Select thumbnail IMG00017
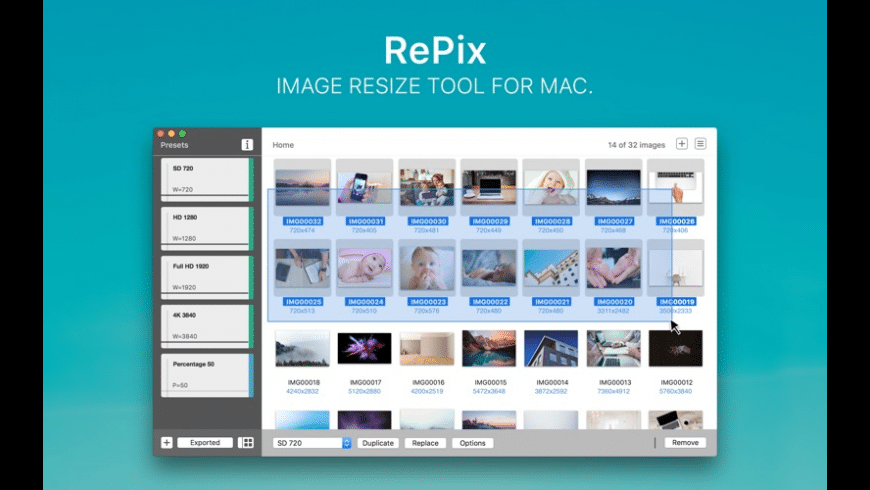The image size is (870, 490). [x=365, y=348]
